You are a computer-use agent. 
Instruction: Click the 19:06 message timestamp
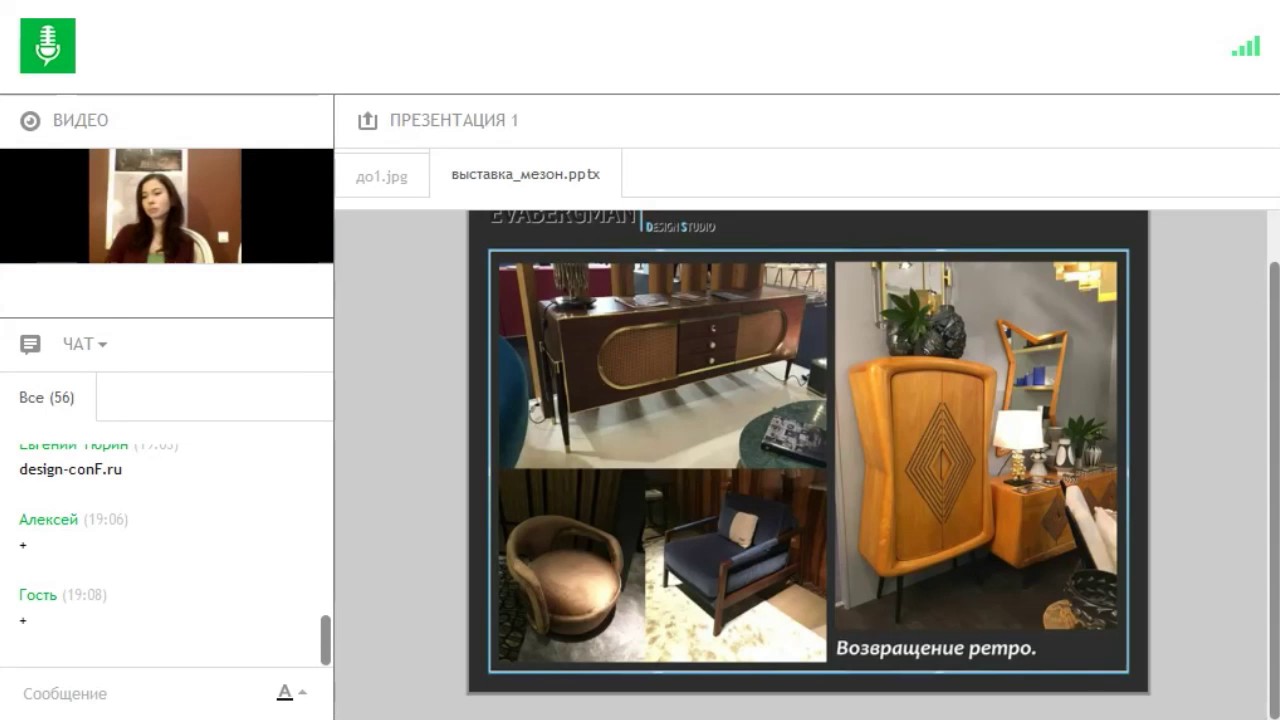pos(105,520)
